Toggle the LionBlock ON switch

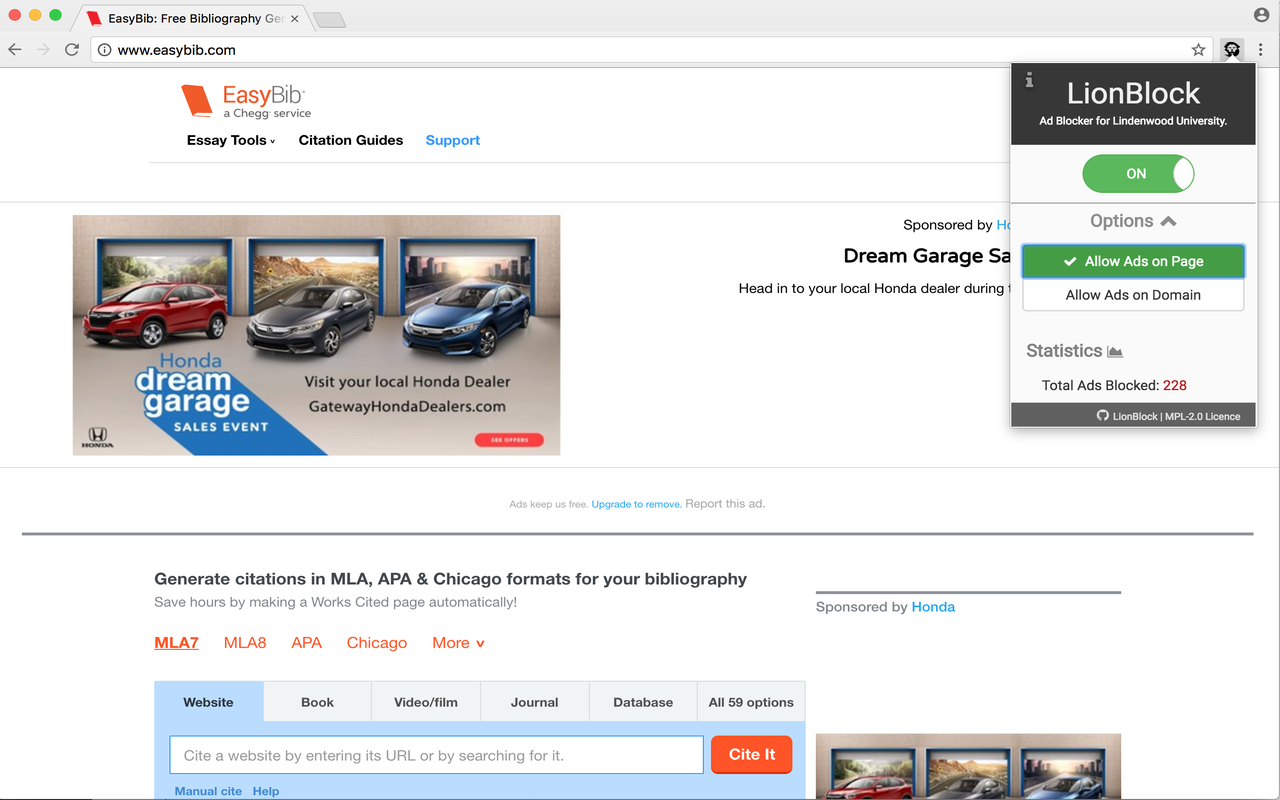1137,174
